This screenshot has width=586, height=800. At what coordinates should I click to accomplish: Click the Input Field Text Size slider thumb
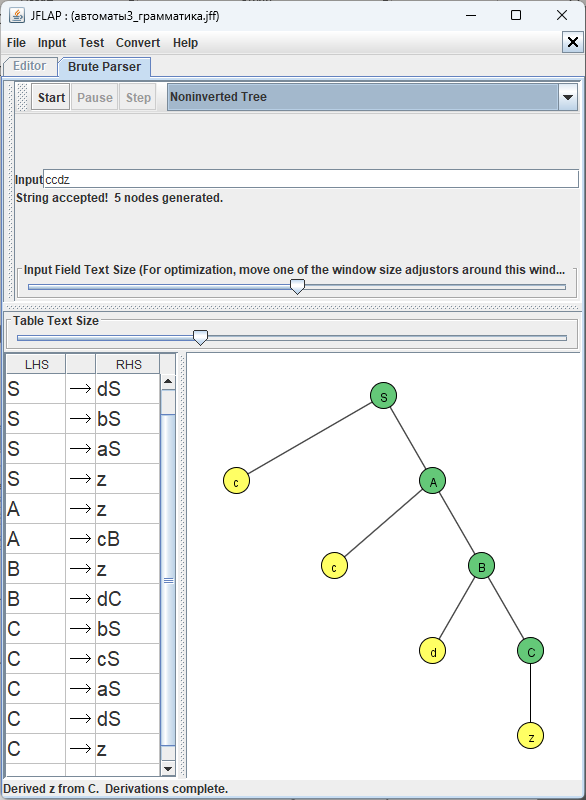coord(297,286)
